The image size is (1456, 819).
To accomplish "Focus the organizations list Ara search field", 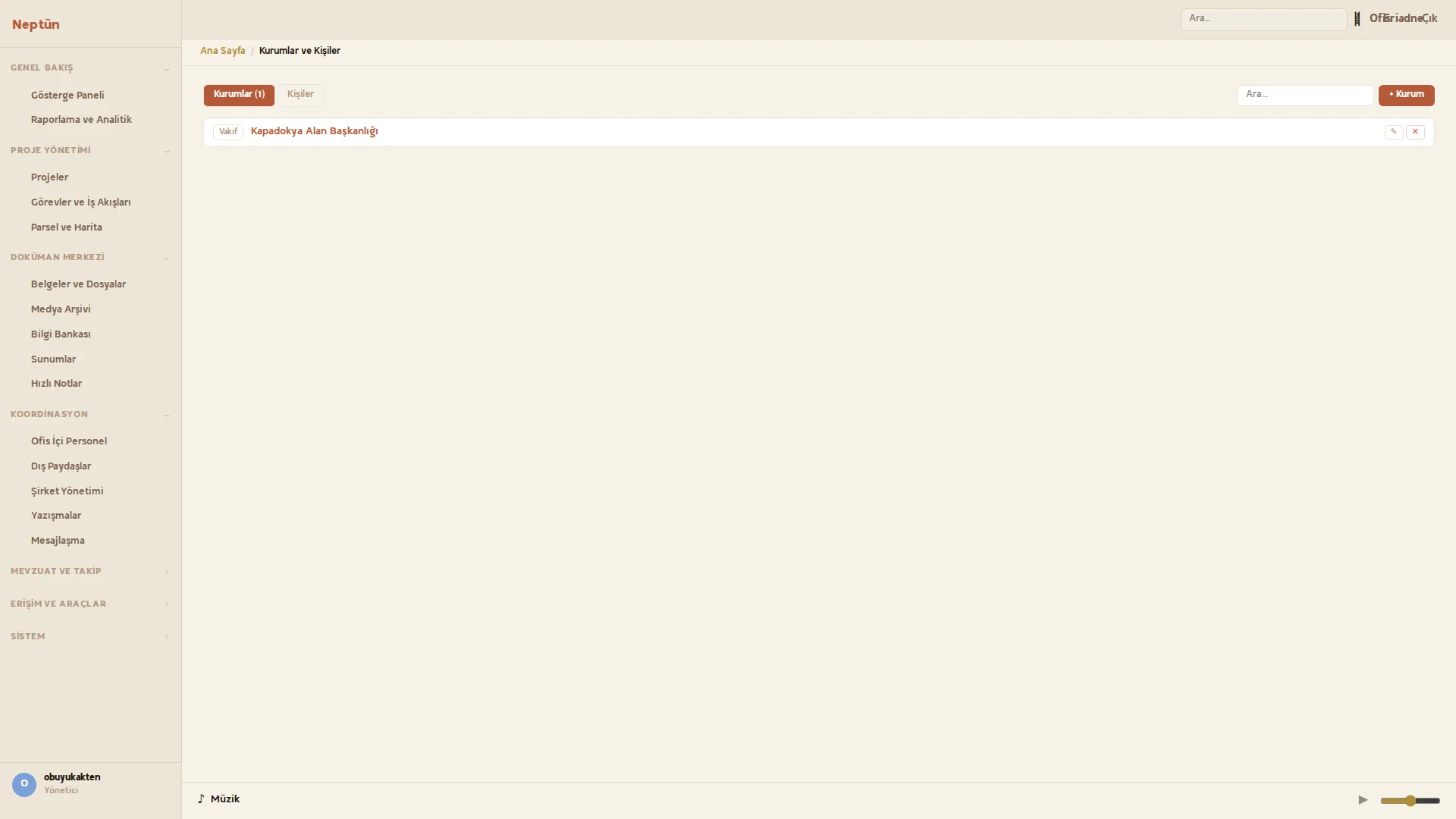I will [1305, 95].
